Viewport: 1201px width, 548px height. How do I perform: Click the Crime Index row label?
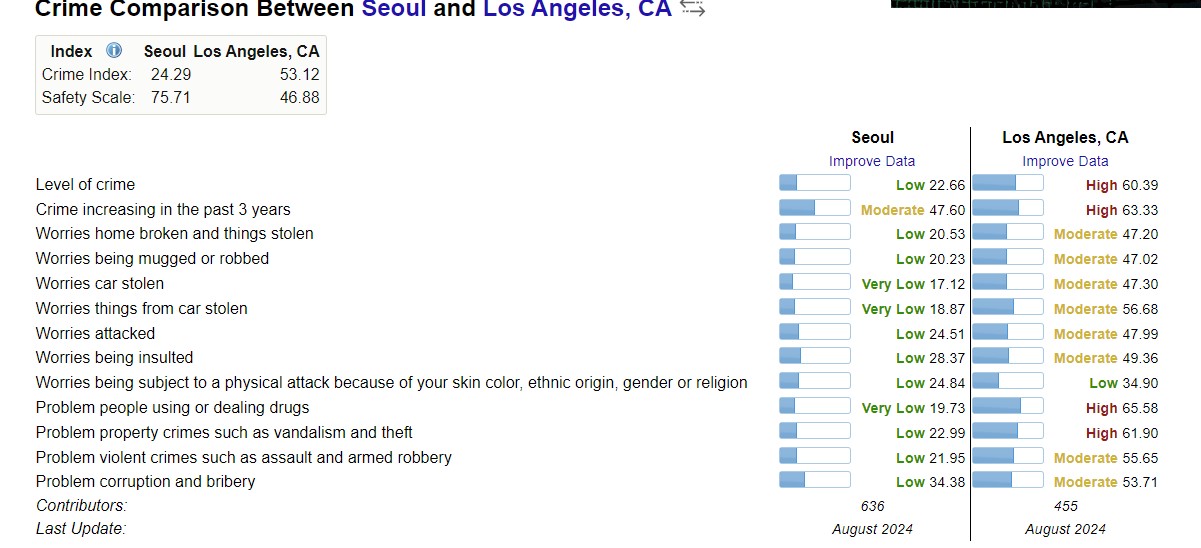pyautogui.click(x=86, y=74)
